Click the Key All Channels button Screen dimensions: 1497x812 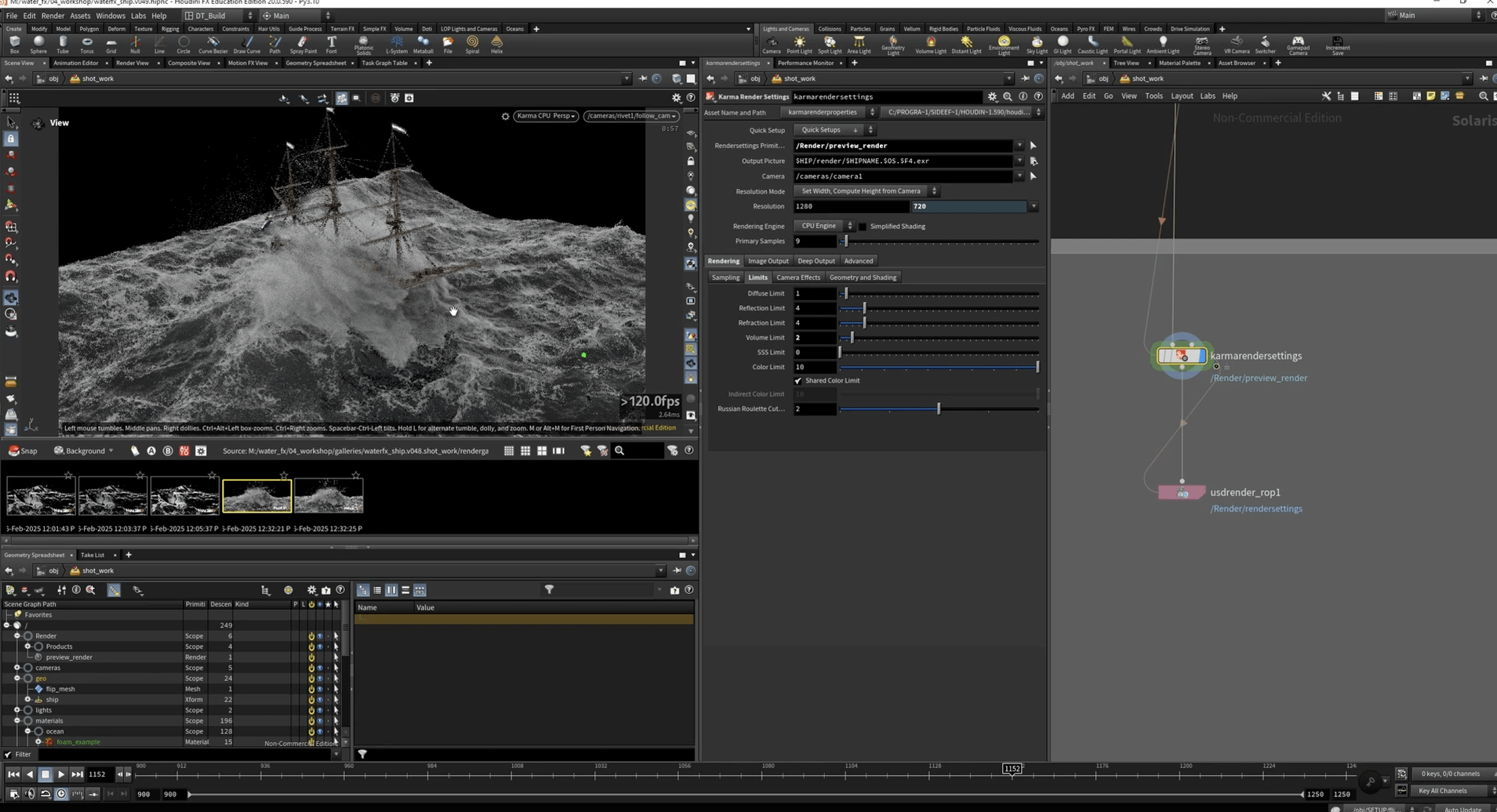(1442, 791)
